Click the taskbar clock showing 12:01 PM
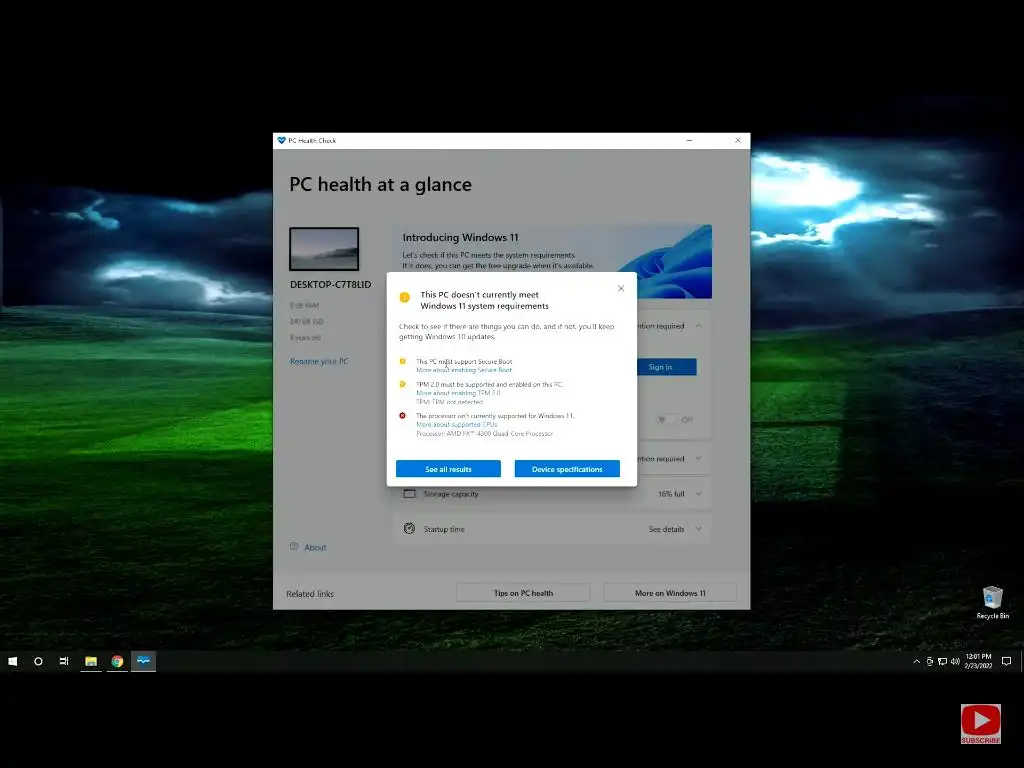 click(x=978, y=661)
